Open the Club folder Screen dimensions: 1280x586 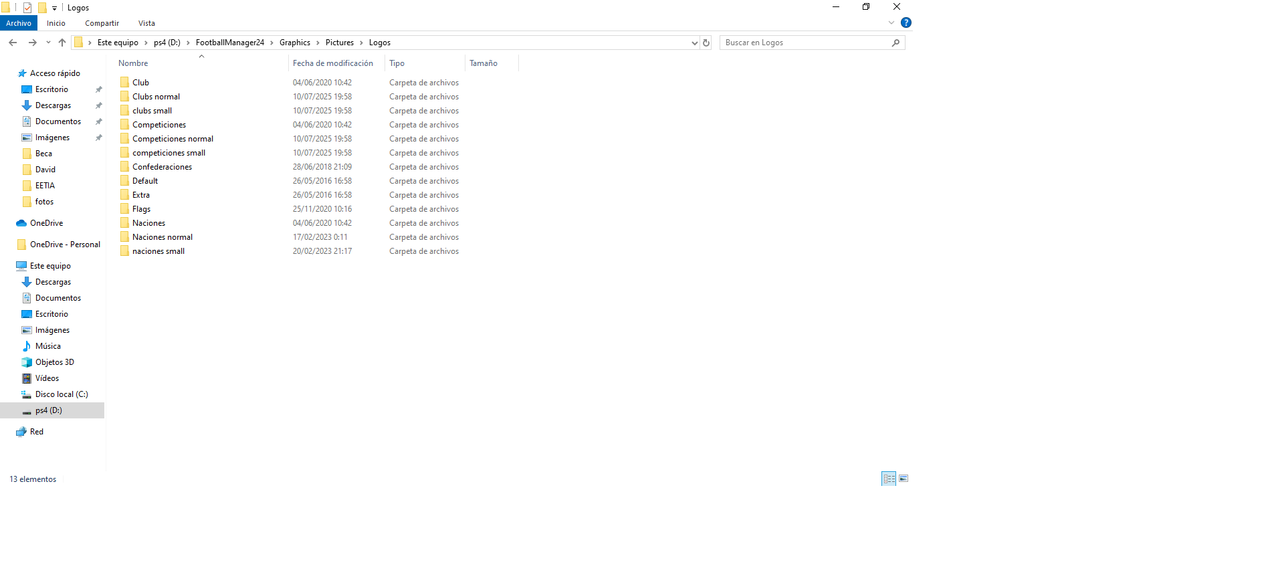tap(141, 83)
